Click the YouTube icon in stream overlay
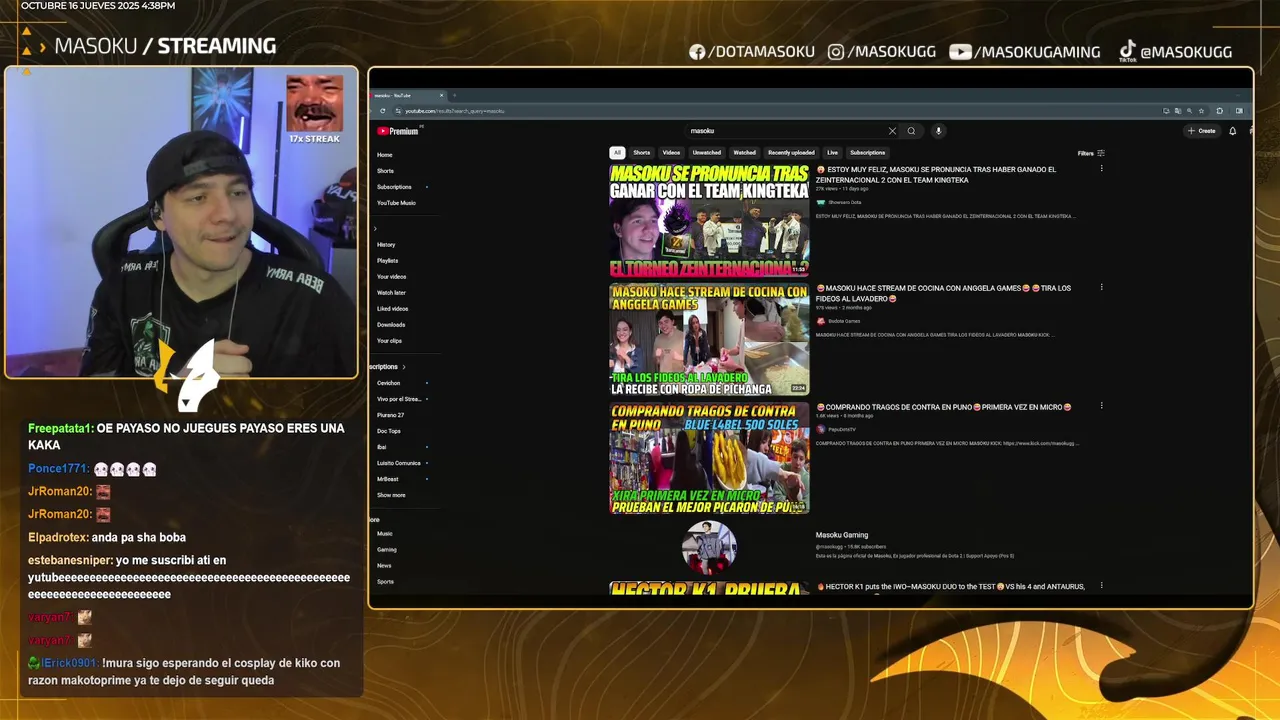 coord(960,52)
